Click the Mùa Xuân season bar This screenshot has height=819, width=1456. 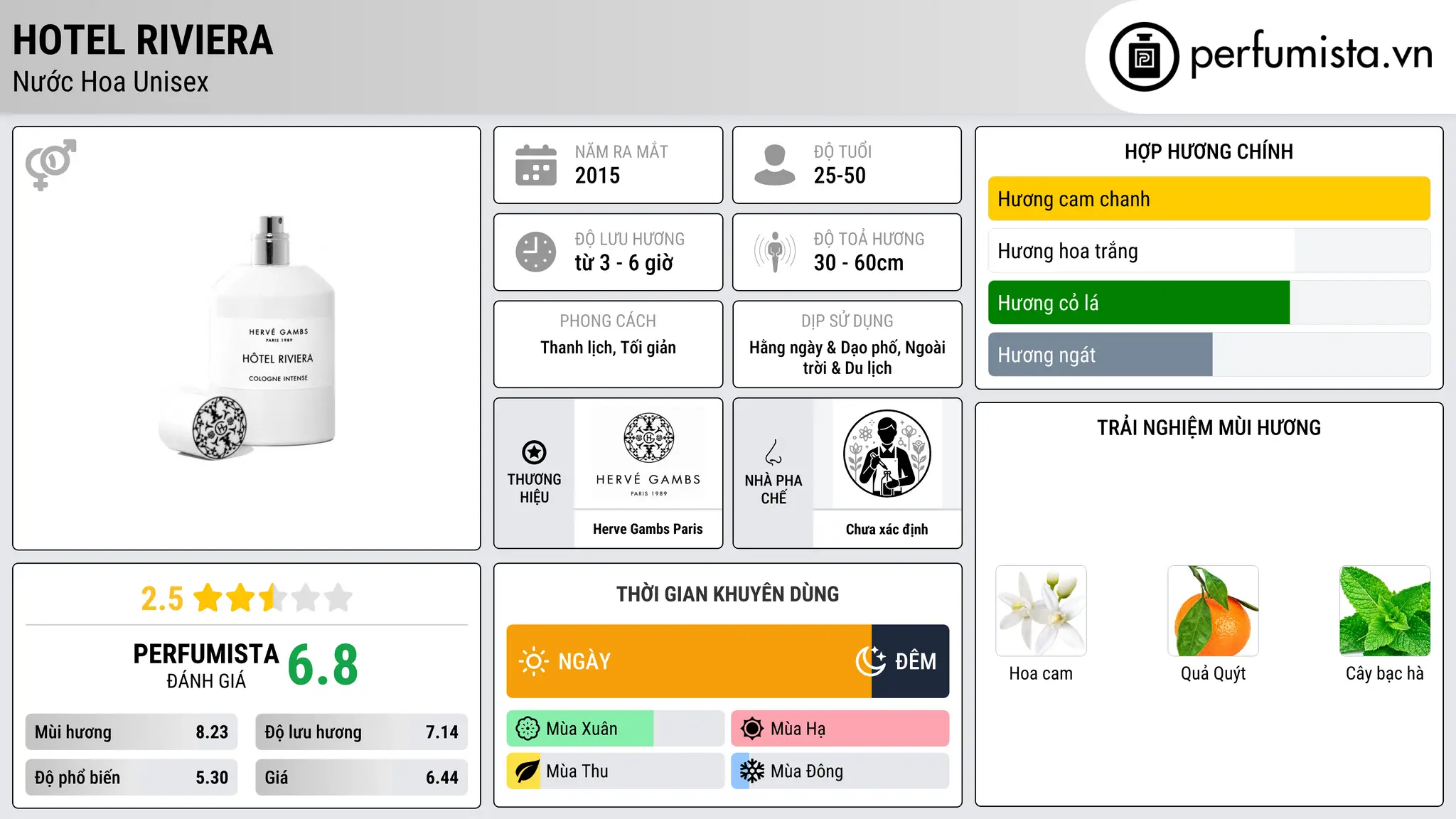click(616, 729)
